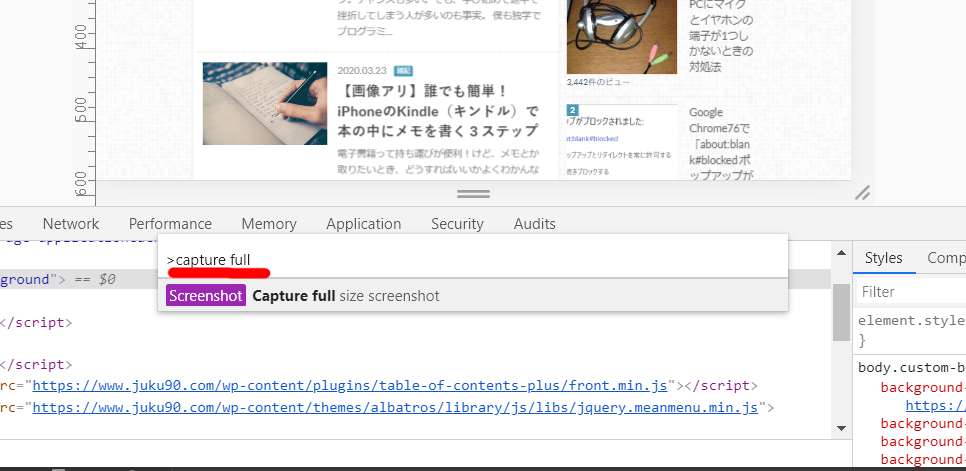Viewport: 966px width, 471px height.
Task: Click the 'body.custom-b' selector text
Action: click(x=912, y=368)
